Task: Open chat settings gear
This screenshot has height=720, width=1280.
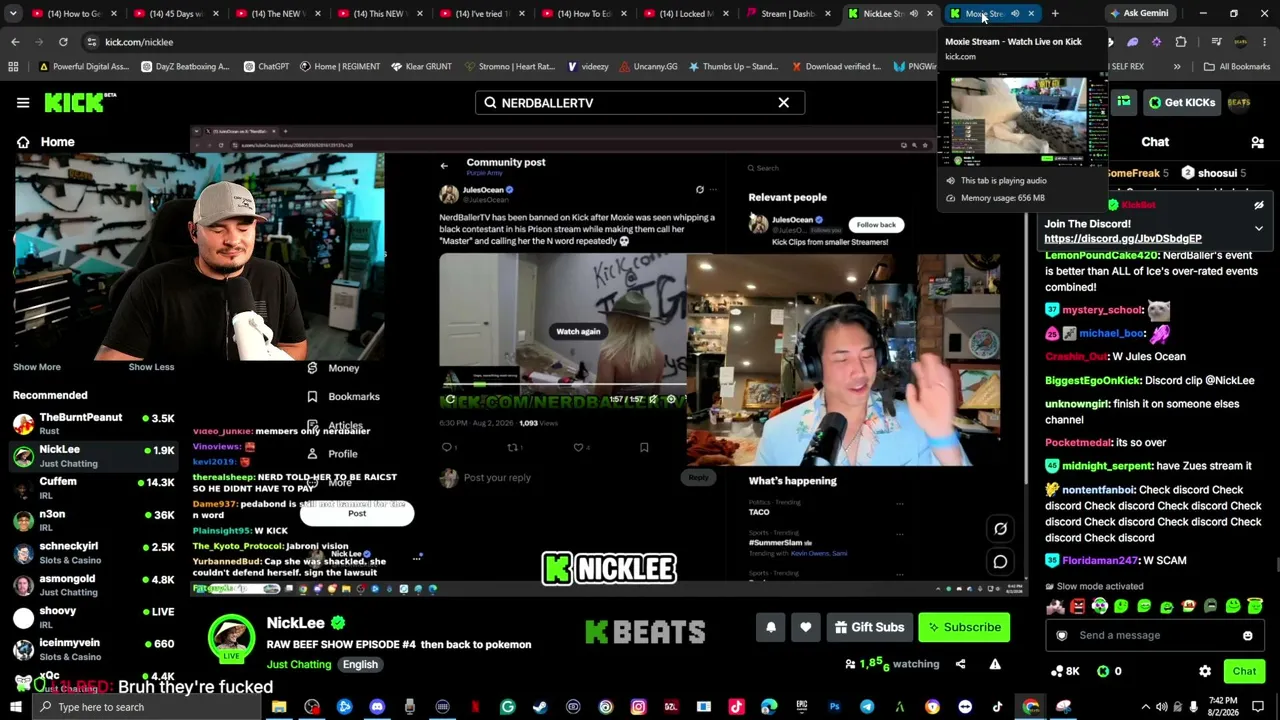Action: (x=1205, y=671)
